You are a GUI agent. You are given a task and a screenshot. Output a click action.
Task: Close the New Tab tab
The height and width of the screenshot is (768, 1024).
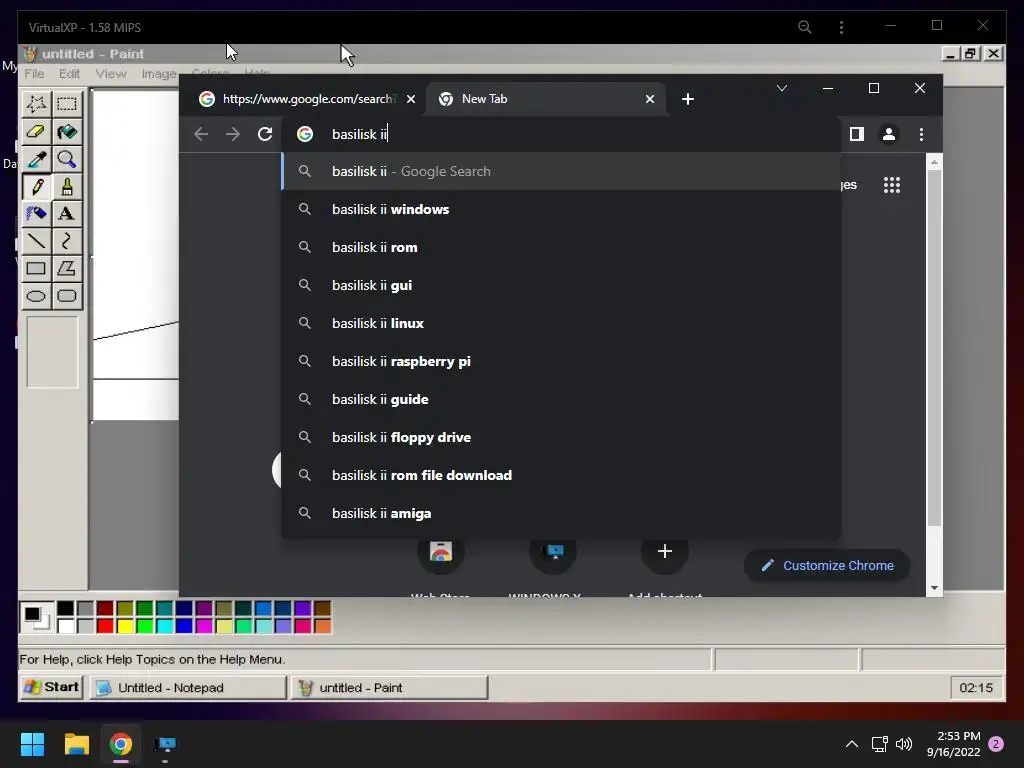click(650, 99)
